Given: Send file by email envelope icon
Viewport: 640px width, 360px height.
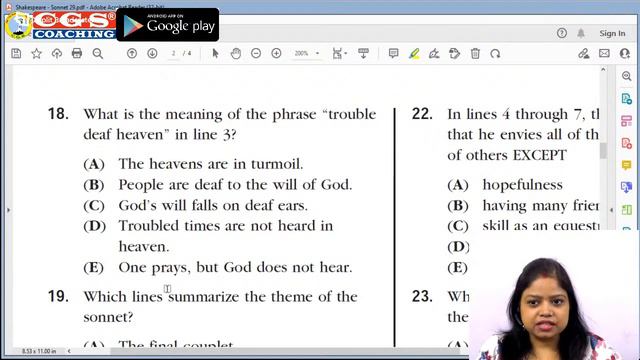Looking at the screenshot, I should (x=604, y=53).
